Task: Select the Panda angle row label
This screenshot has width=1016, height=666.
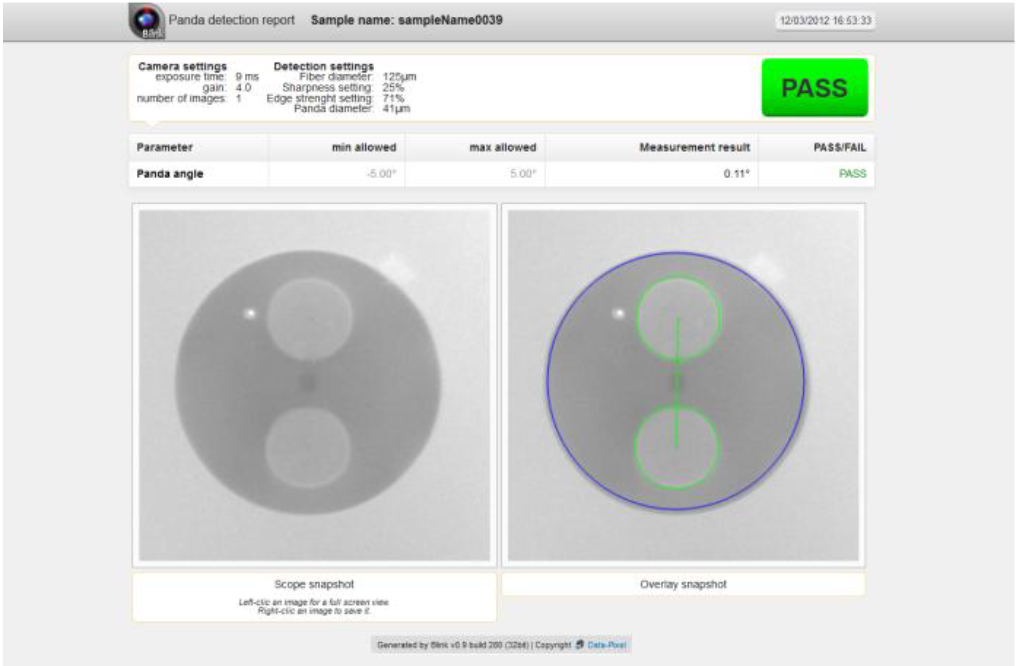Action: click(x=170, y=174)
